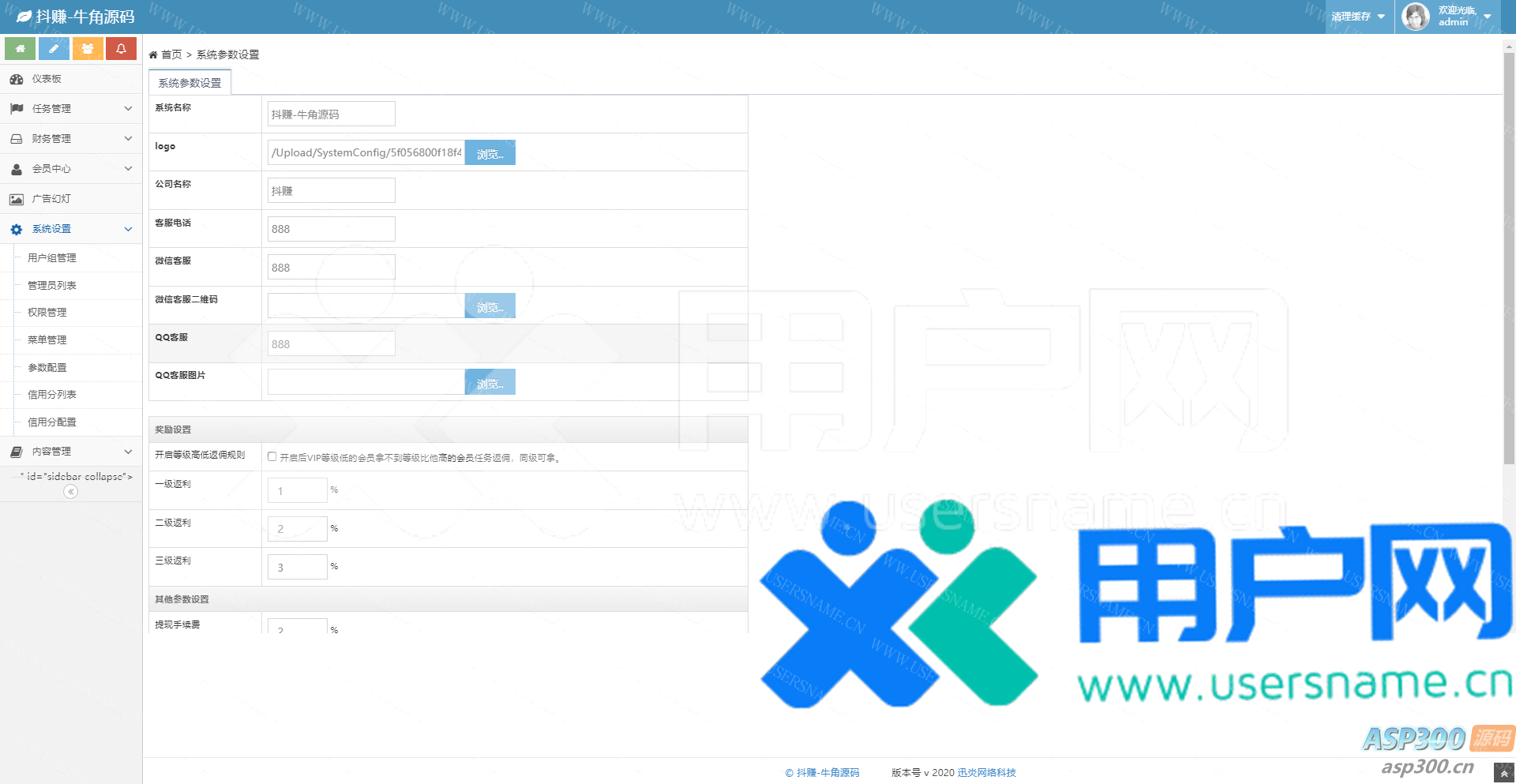This screenshot has height=784, width=1516.
Task: Click the leaf logo in the header
Action: [x=24, y=17]
